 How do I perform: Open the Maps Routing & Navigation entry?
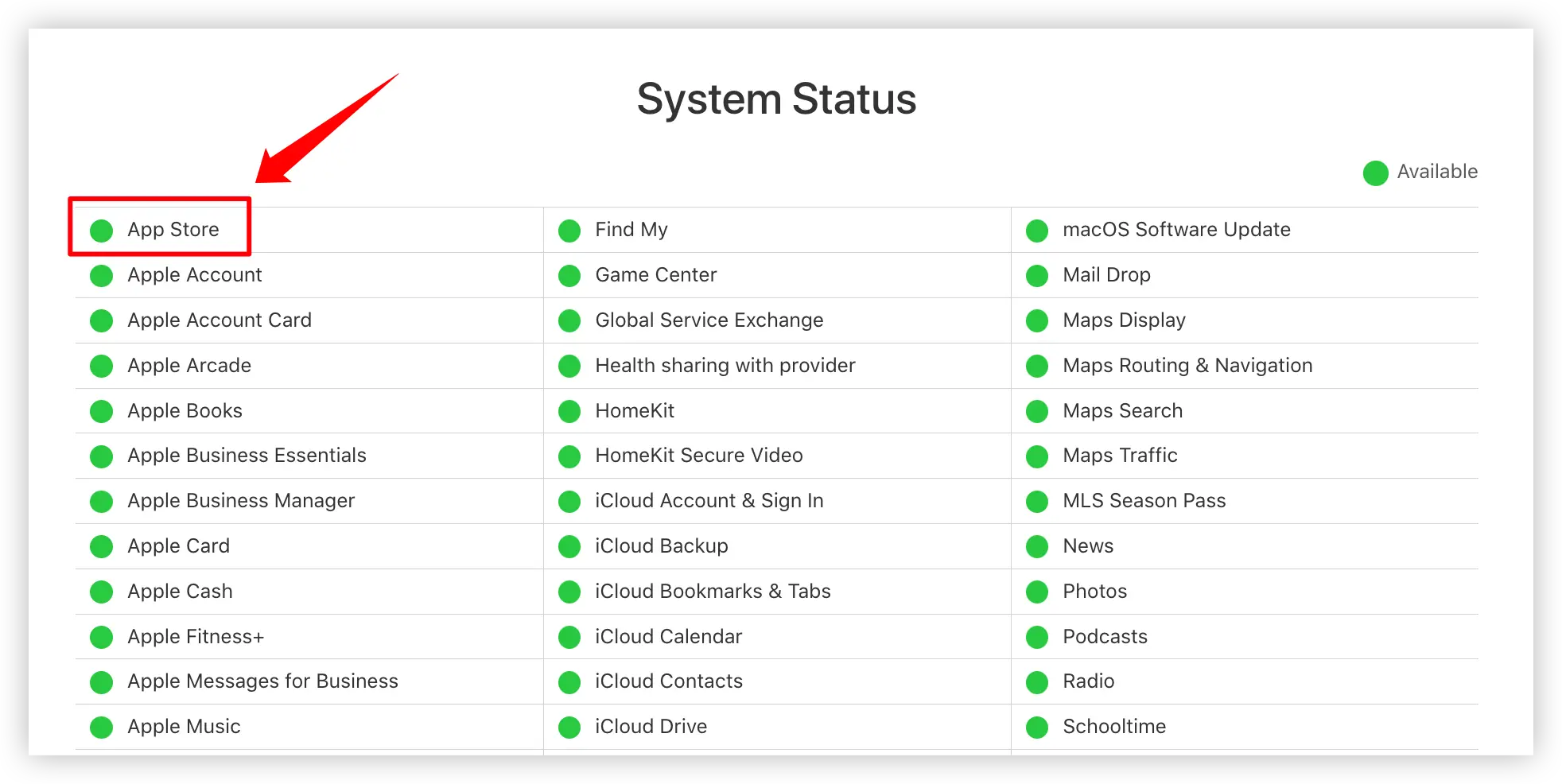tap(1187, 366)
